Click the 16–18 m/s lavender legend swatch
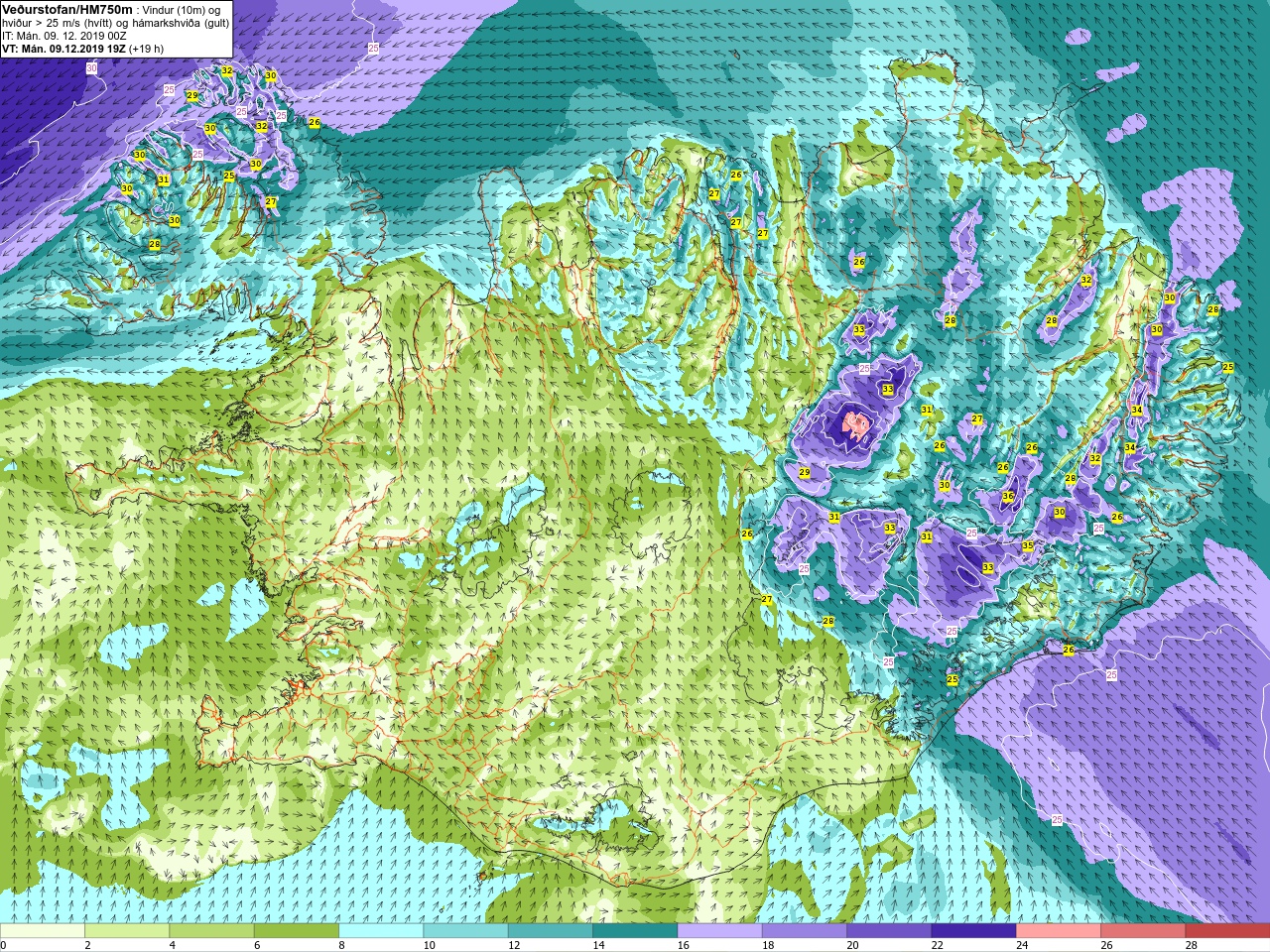The width and height of the screenshot is (1270, 952). [719, 931]
